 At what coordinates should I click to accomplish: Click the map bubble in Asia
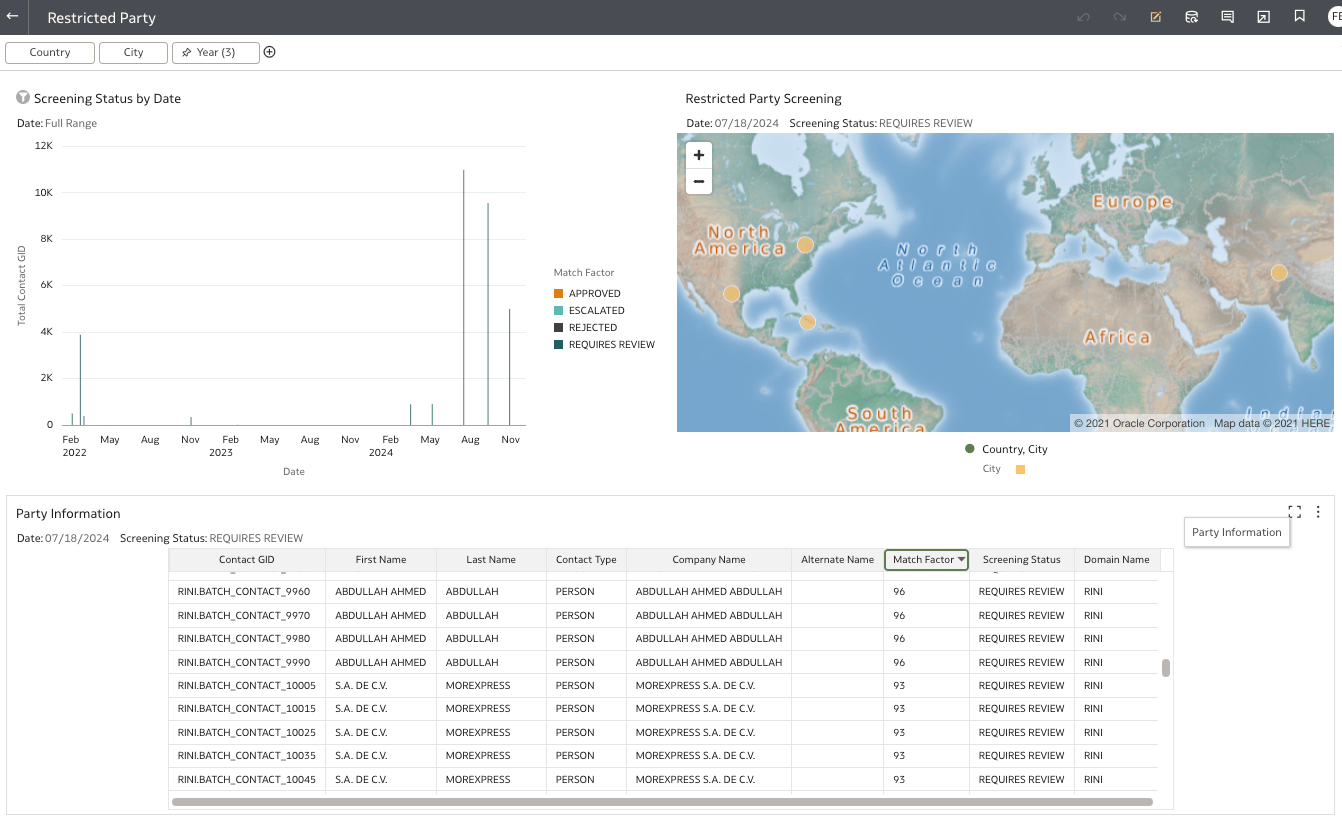tap(1278, 272)
